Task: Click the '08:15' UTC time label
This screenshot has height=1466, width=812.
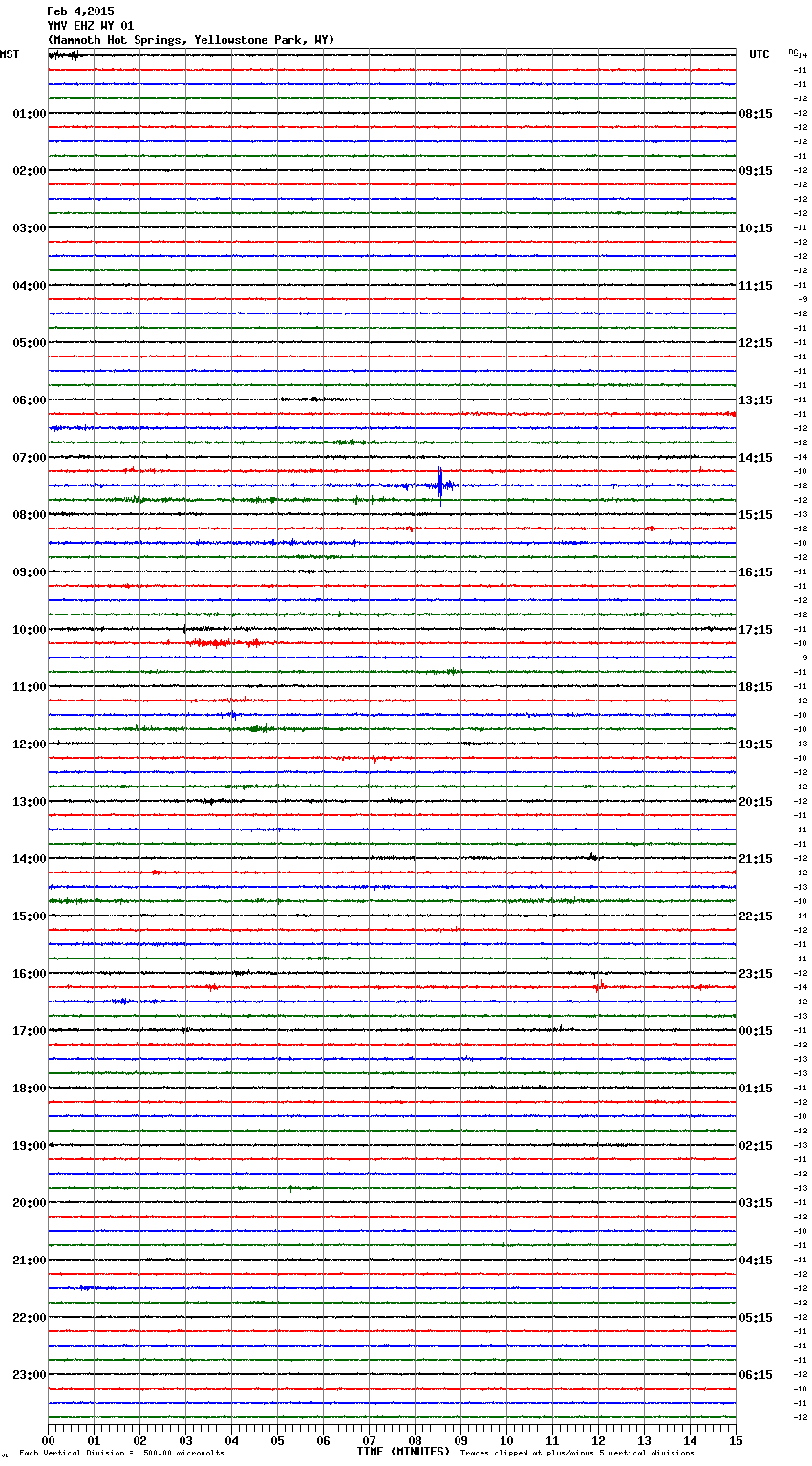Action: click(756, 114)
